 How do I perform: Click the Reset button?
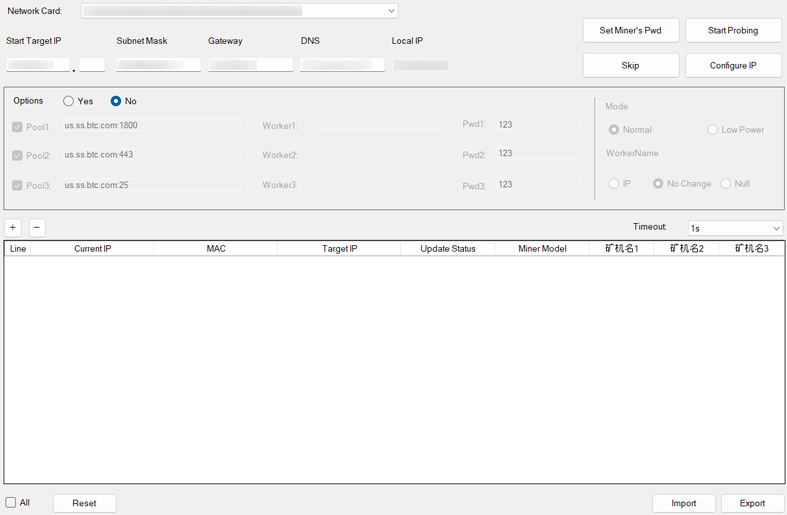[x=85, y=503]
